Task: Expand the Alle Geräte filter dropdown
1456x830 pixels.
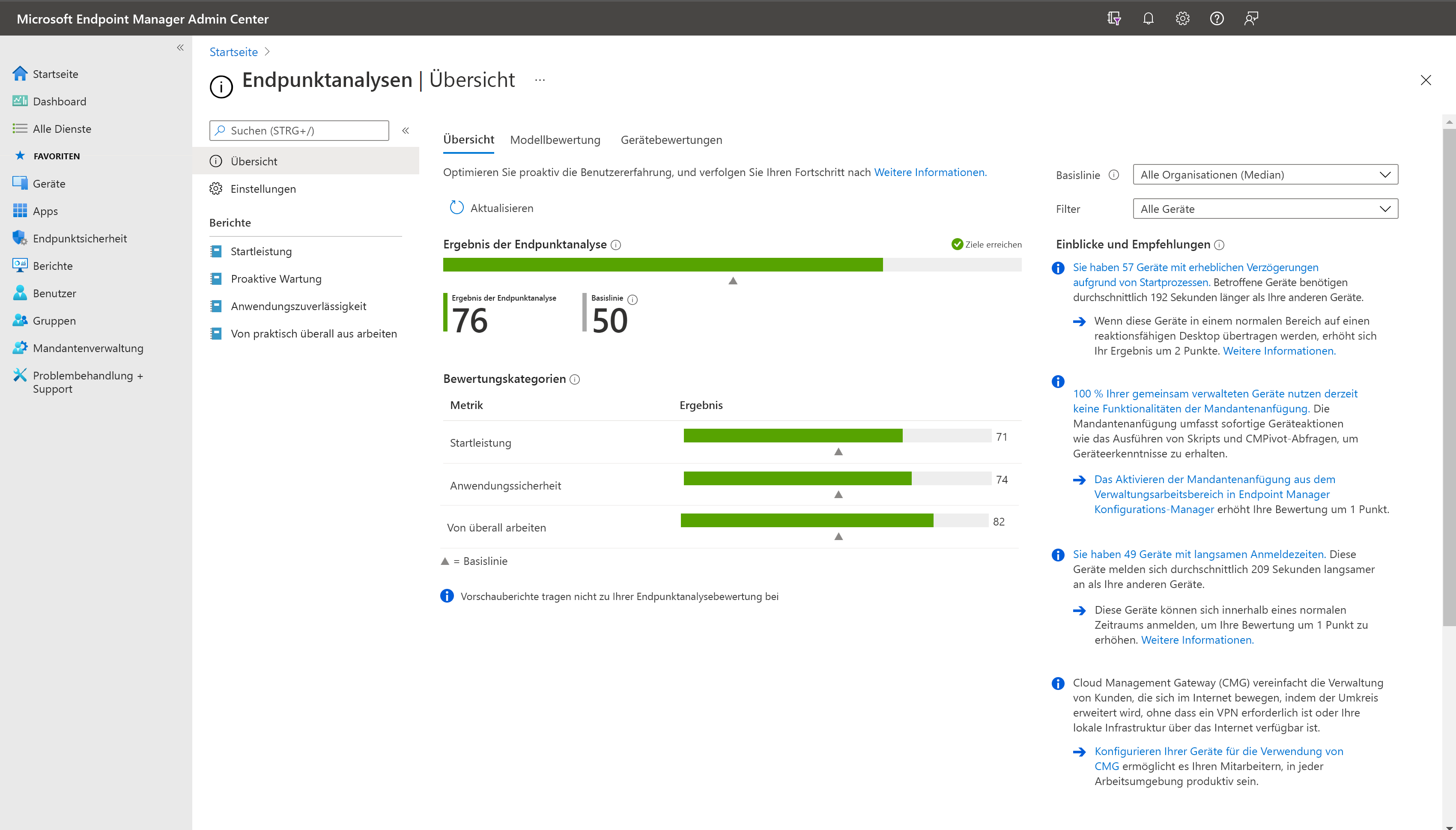Action: (x=1265, y=209)
